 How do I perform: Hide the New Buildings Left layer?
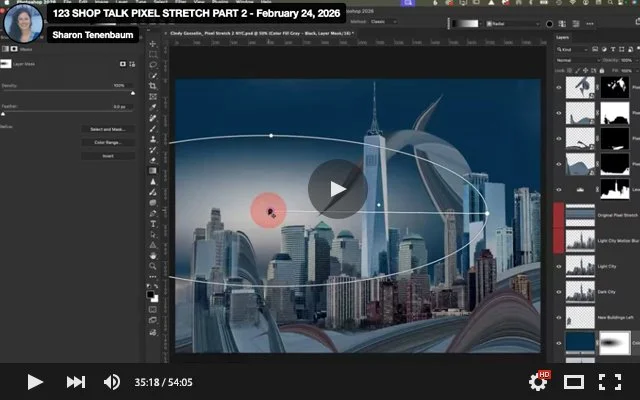(559, 318)
